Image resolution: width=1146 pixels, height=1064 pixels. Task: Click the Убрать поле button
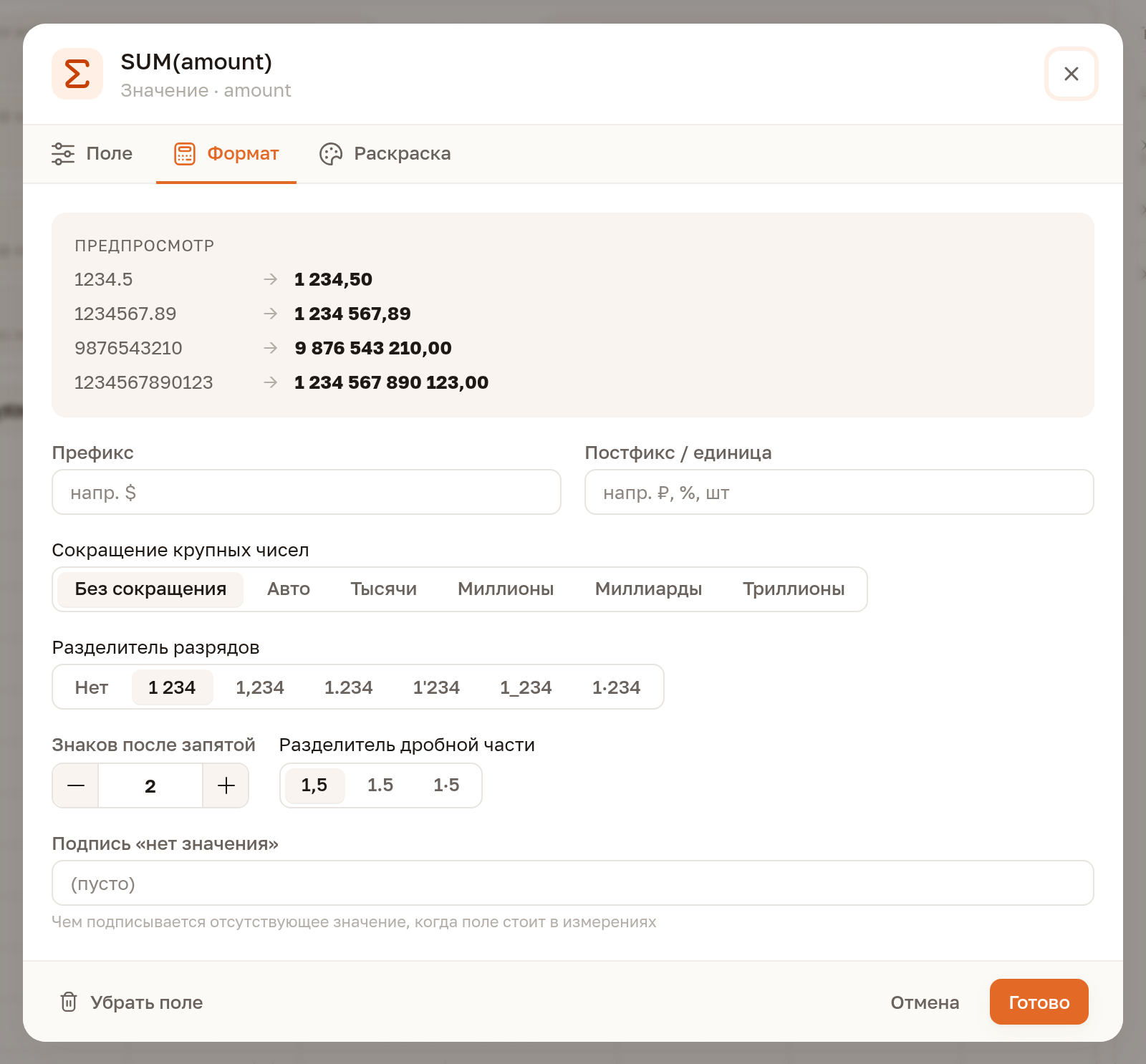pos(131,1002)
